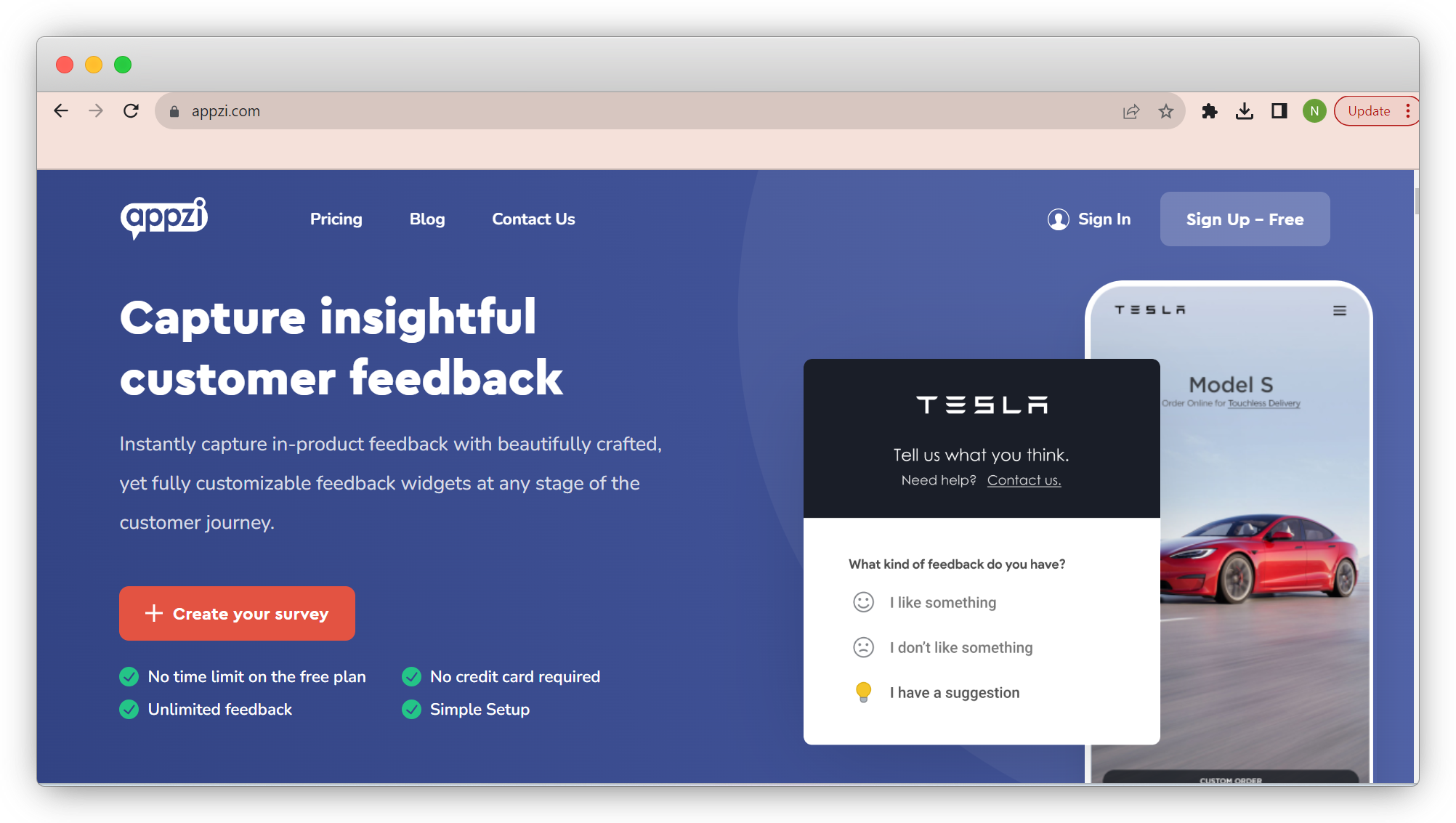Click the 'Create your survey' button
This screenshot has height=823, width=1456.
click(237, 613)
